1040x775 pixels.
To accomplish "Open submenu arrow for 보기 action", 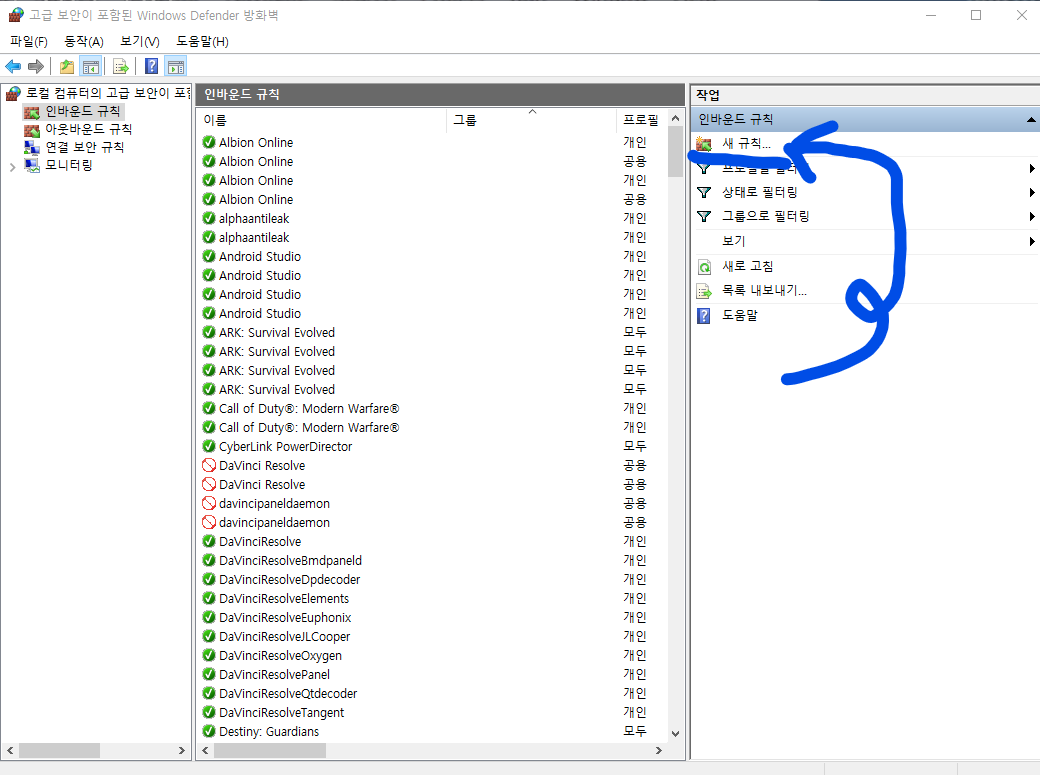I will tap(1032, 242).
